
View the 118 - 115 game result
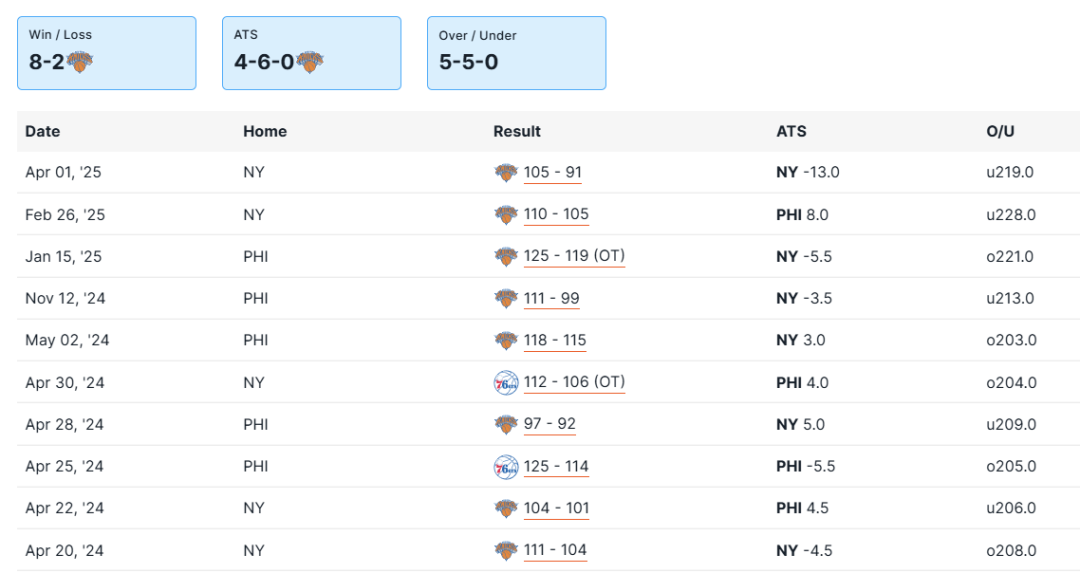(x=555, y=341)
